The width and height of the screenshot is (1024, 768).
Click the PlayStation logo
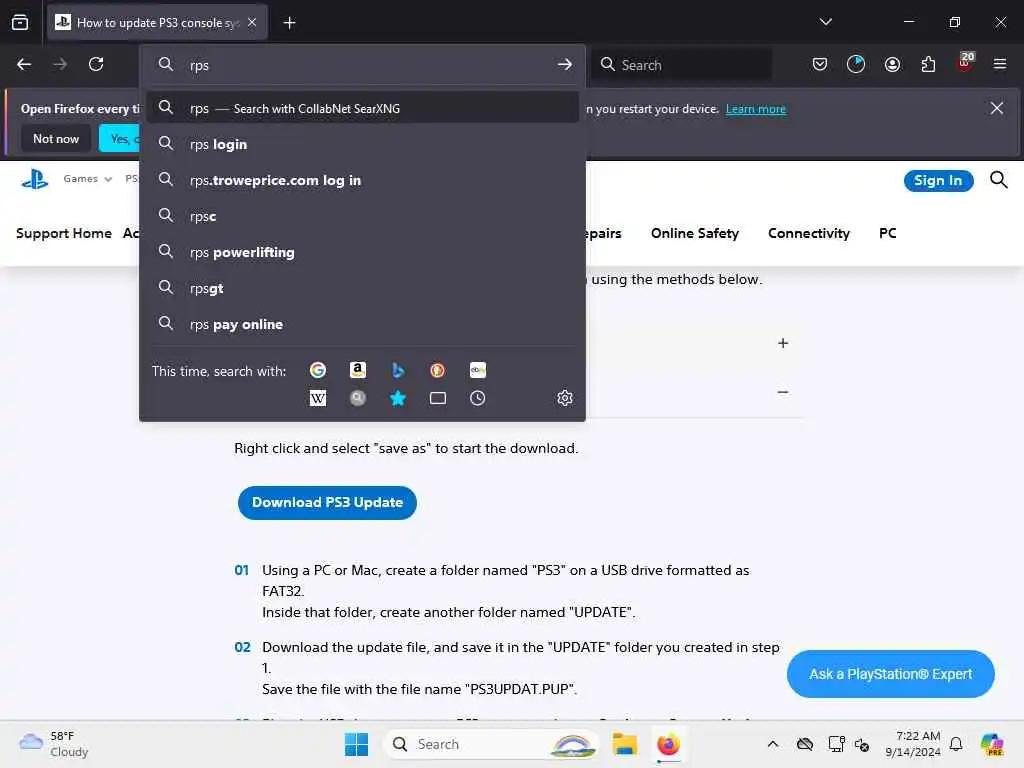pos(35,179)
